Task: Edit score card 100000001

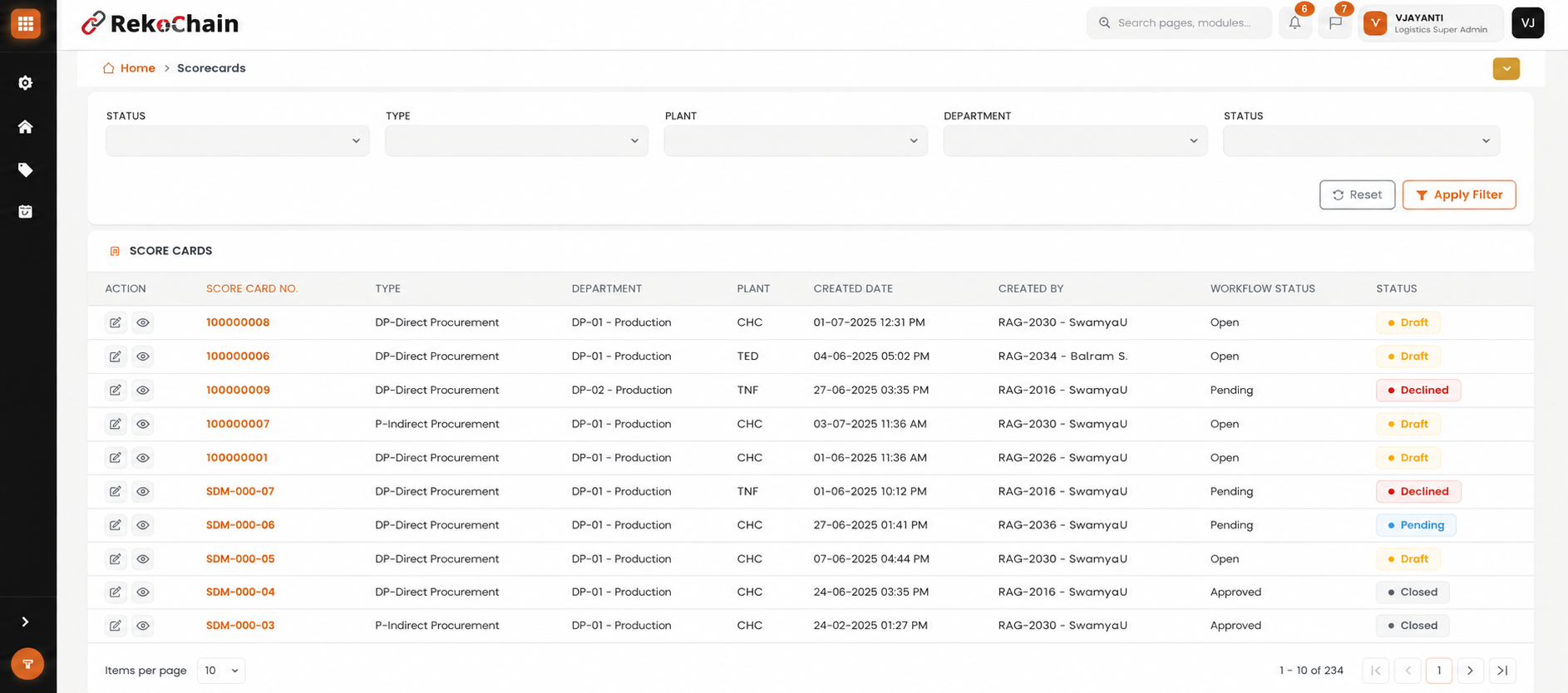Action: coord(116,458)
